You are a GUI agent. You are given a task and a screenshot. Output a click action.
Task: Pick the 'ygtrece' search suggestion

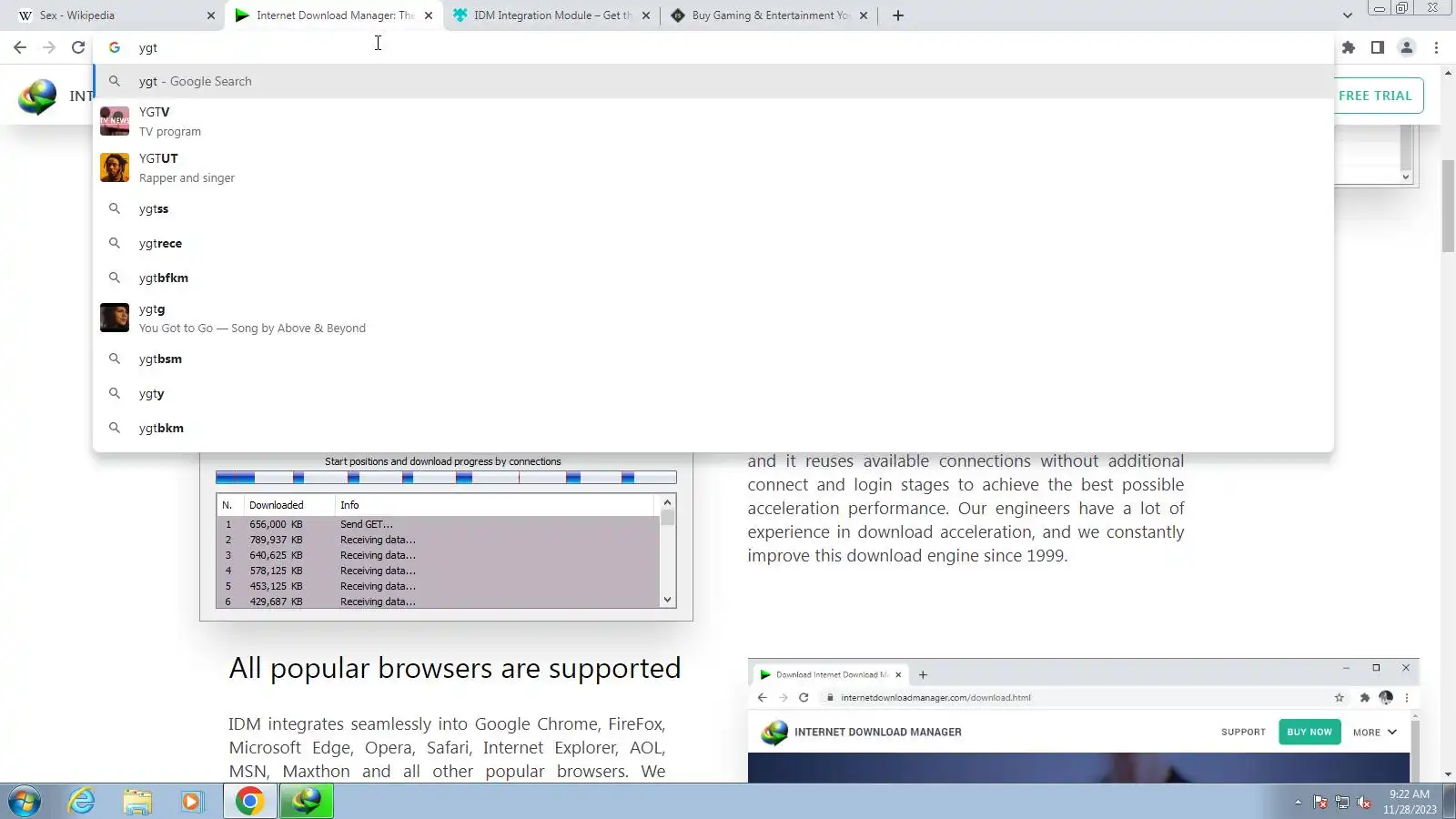pyautogui.click(x=713, y=243)
